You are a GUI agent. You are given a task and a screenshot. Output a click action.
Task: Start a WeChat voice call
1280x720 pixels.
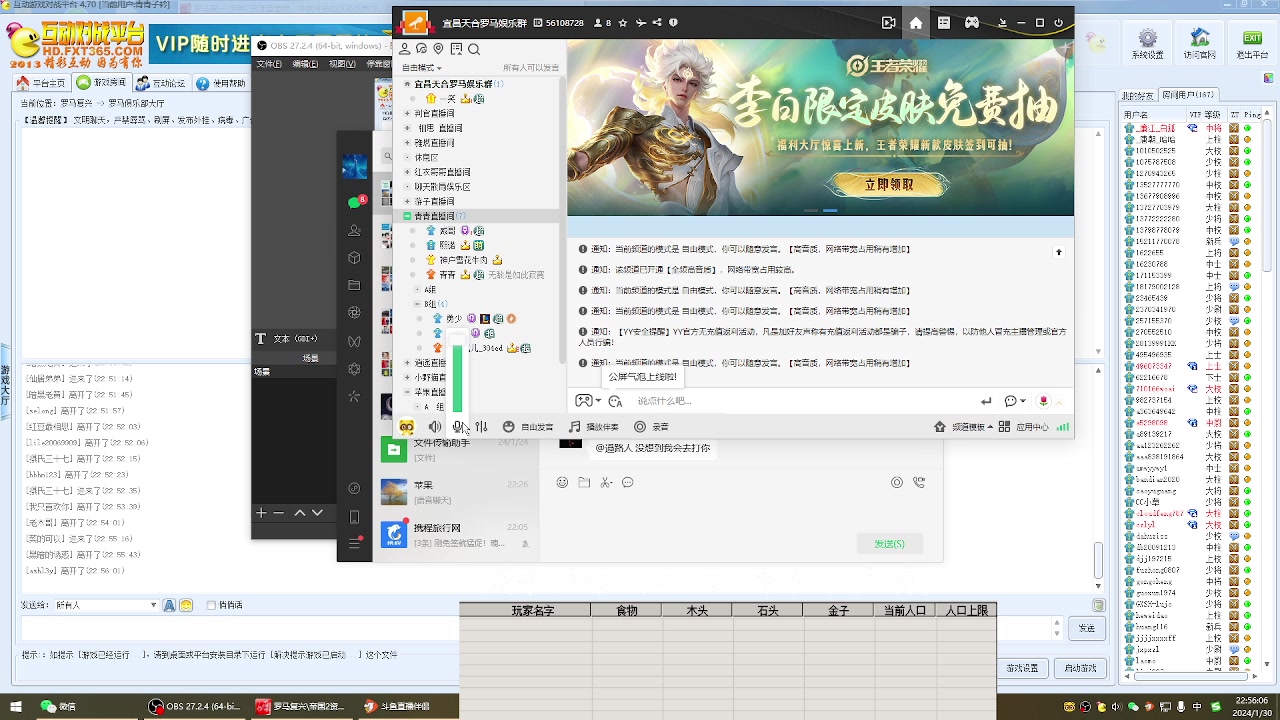(918, 482)
